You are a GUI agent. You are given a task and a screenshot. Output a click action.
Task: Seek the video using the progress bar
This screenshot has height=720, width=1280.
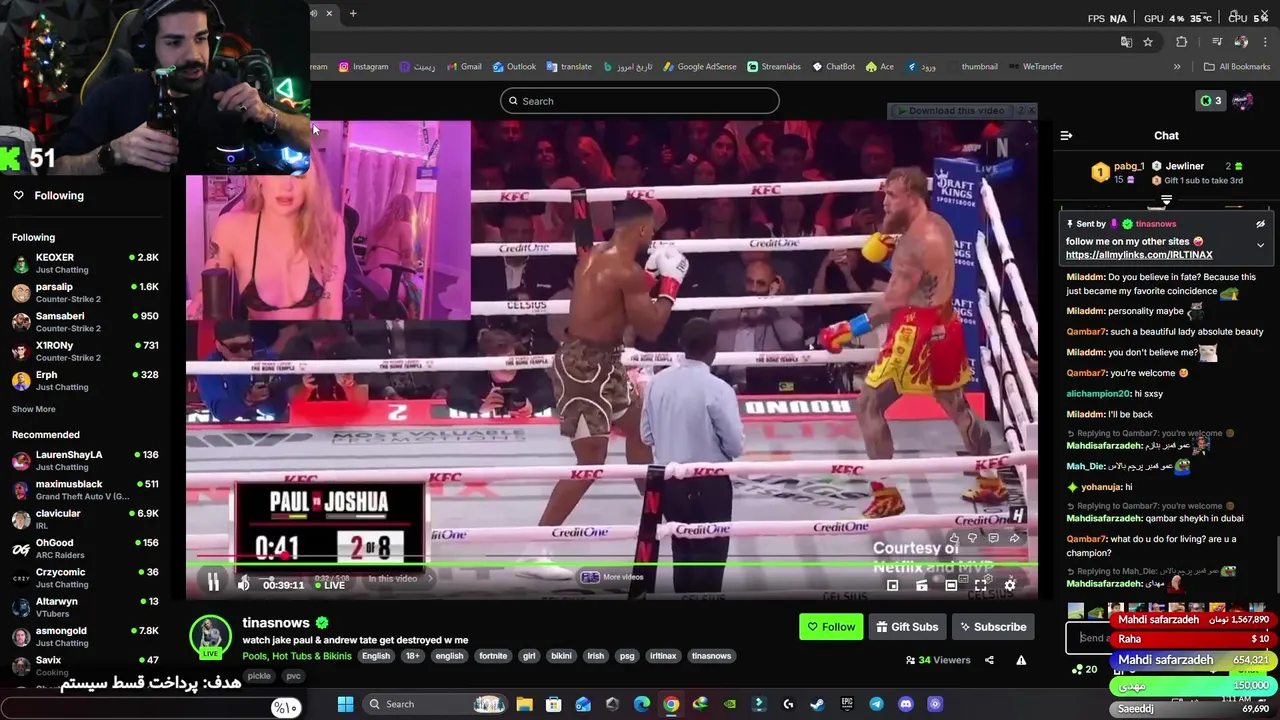[x=611, y=566]
